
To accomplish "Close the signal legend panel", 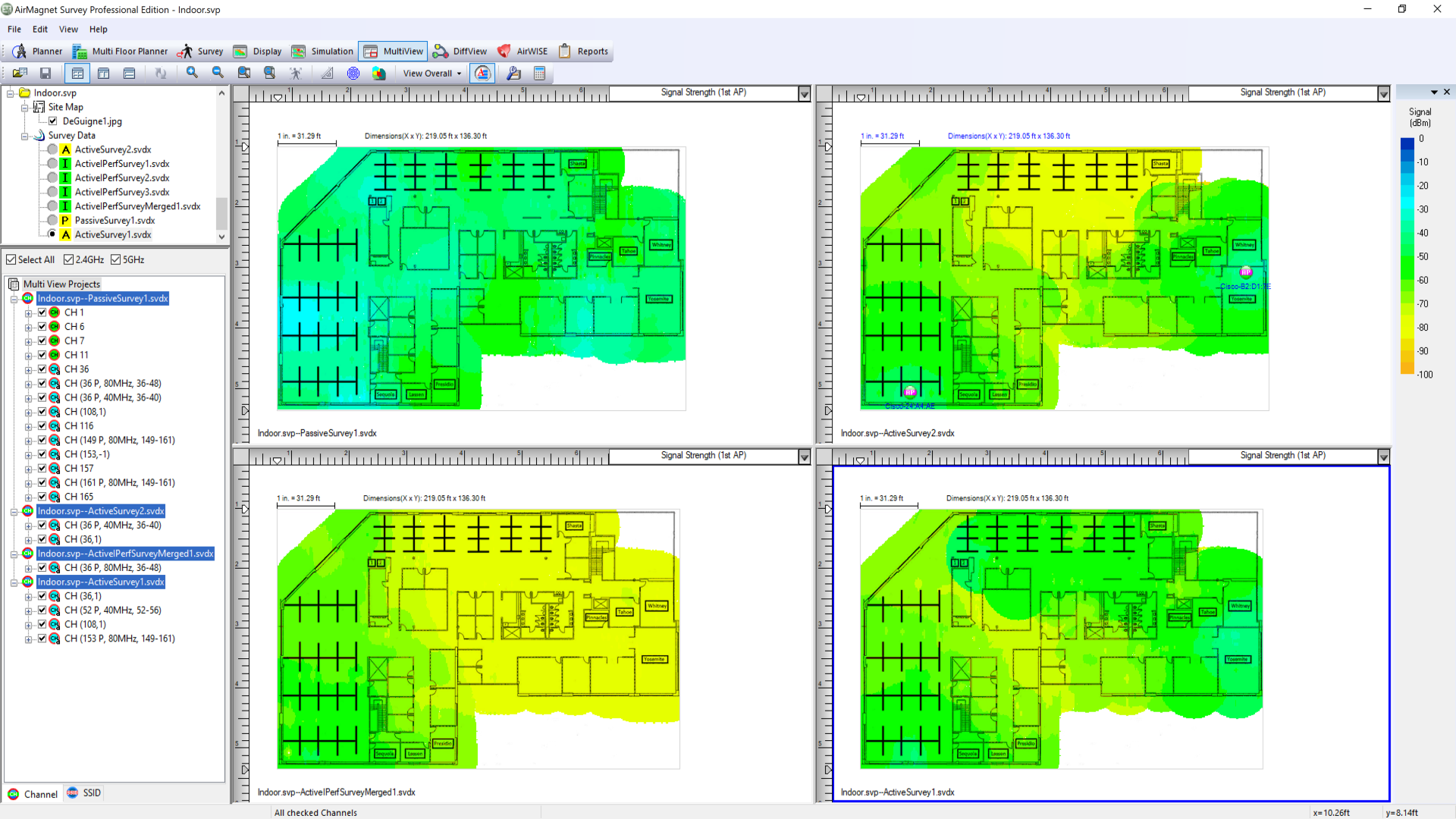I will 1447,93.
